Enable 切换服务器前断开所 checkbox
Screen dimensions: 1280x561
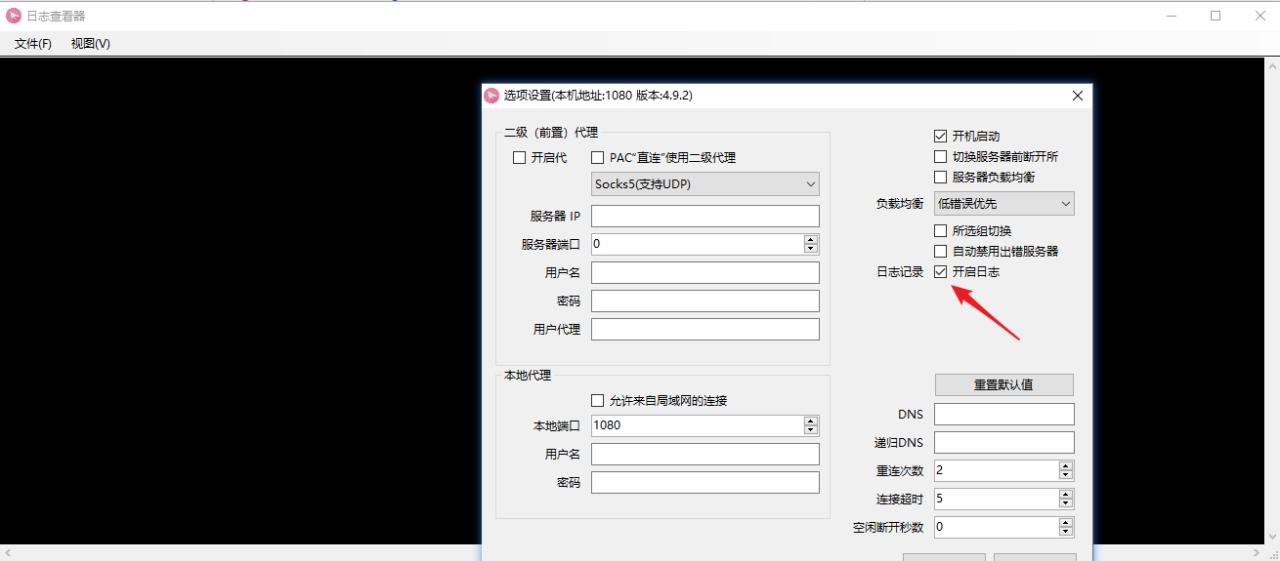940,157
